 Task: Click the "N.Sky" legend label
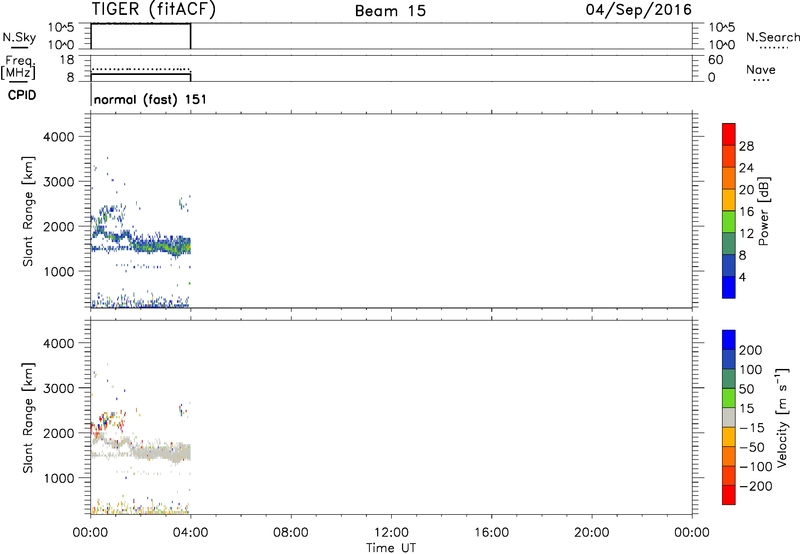tap(19, 37)
